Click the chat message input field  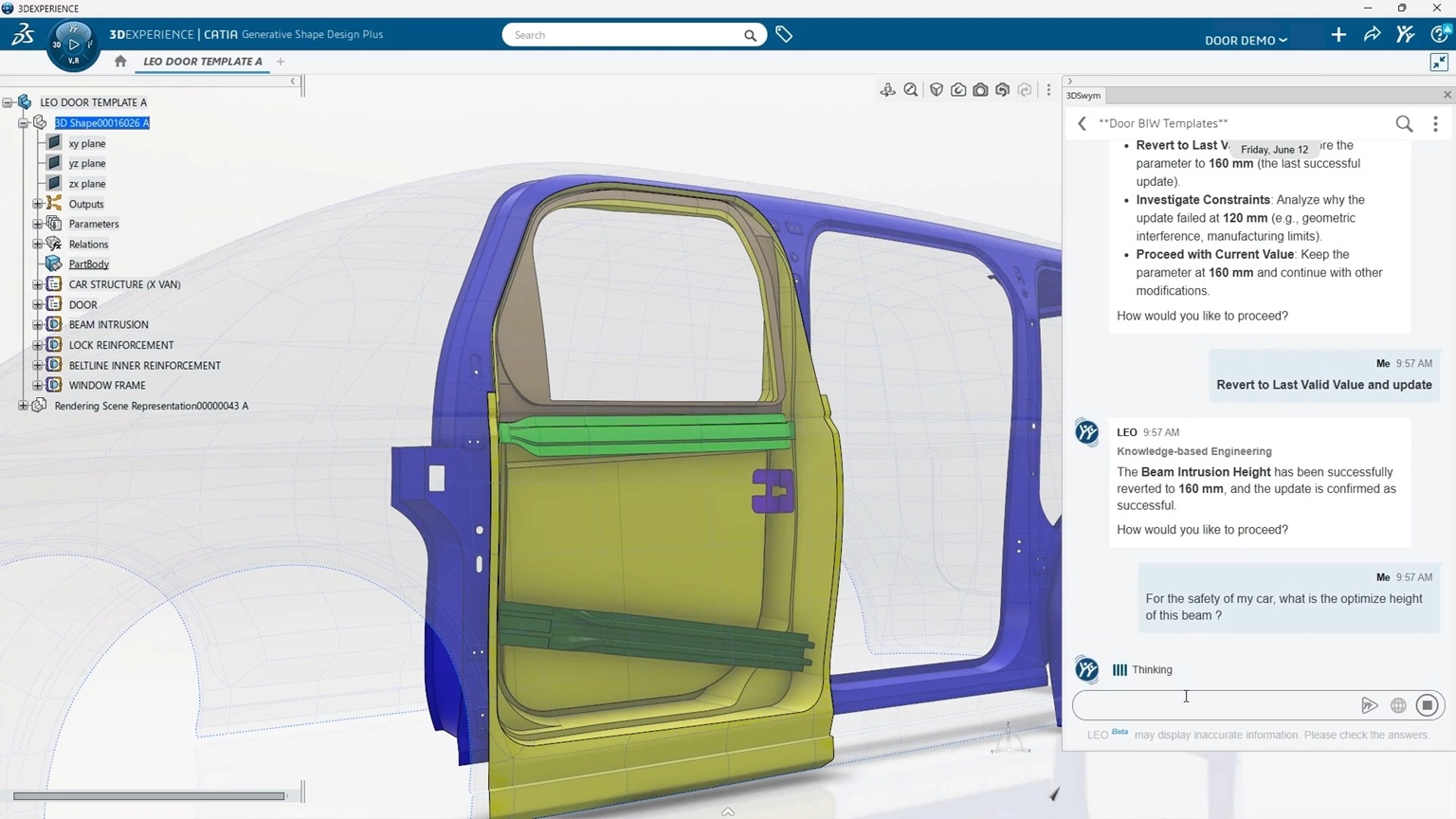click(x=1213, y=705)
